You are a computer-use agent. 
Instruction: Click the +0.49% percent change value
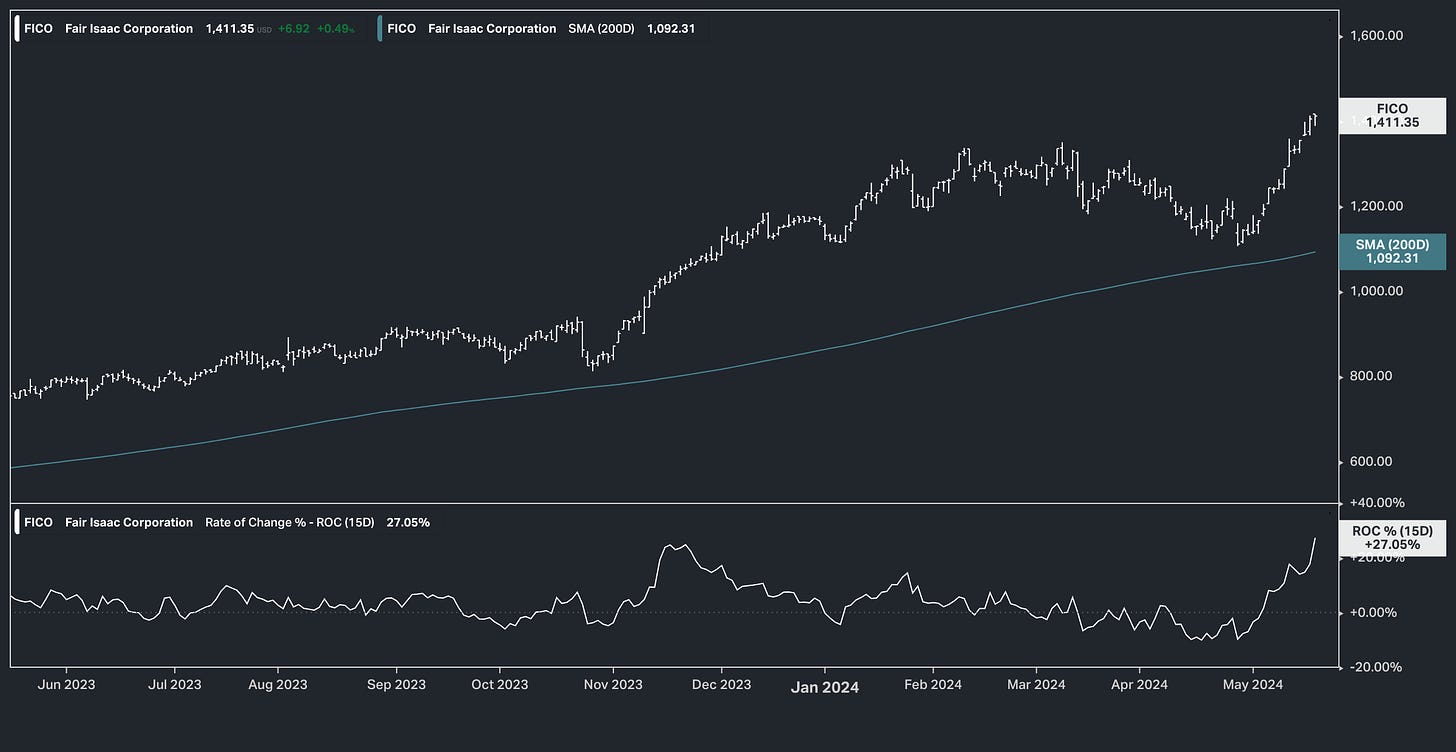click(x=336, y=29)
